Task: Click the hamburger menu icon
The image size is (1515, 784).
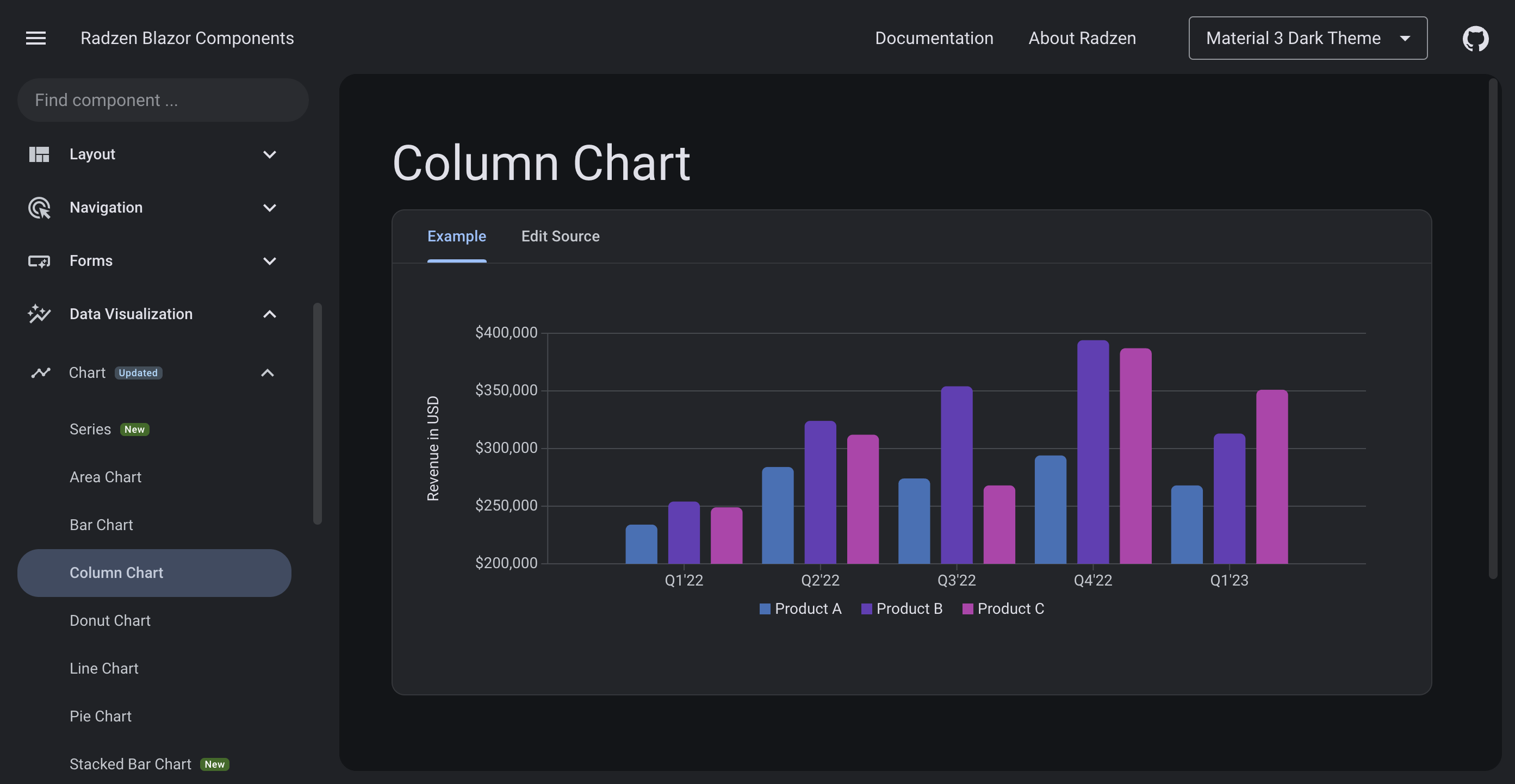Action: 36,38
